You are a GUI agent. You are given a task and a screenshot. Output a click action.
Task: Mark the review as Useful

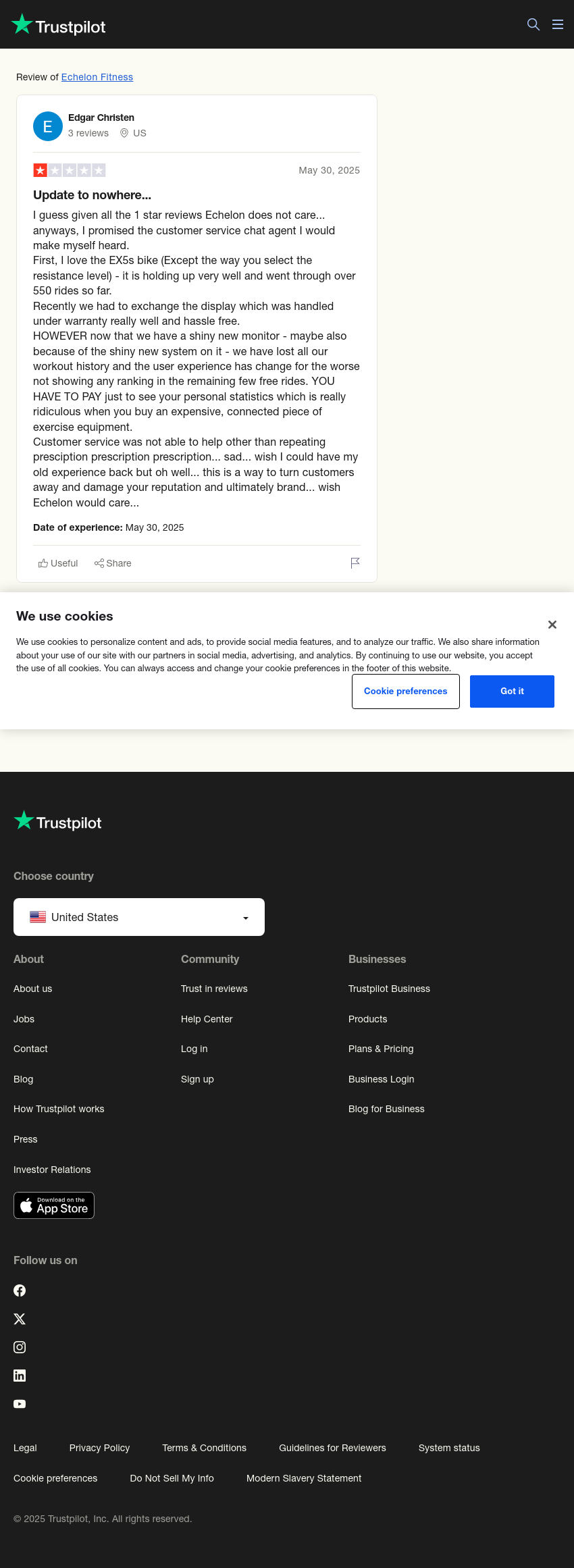[x=58, y=563]
